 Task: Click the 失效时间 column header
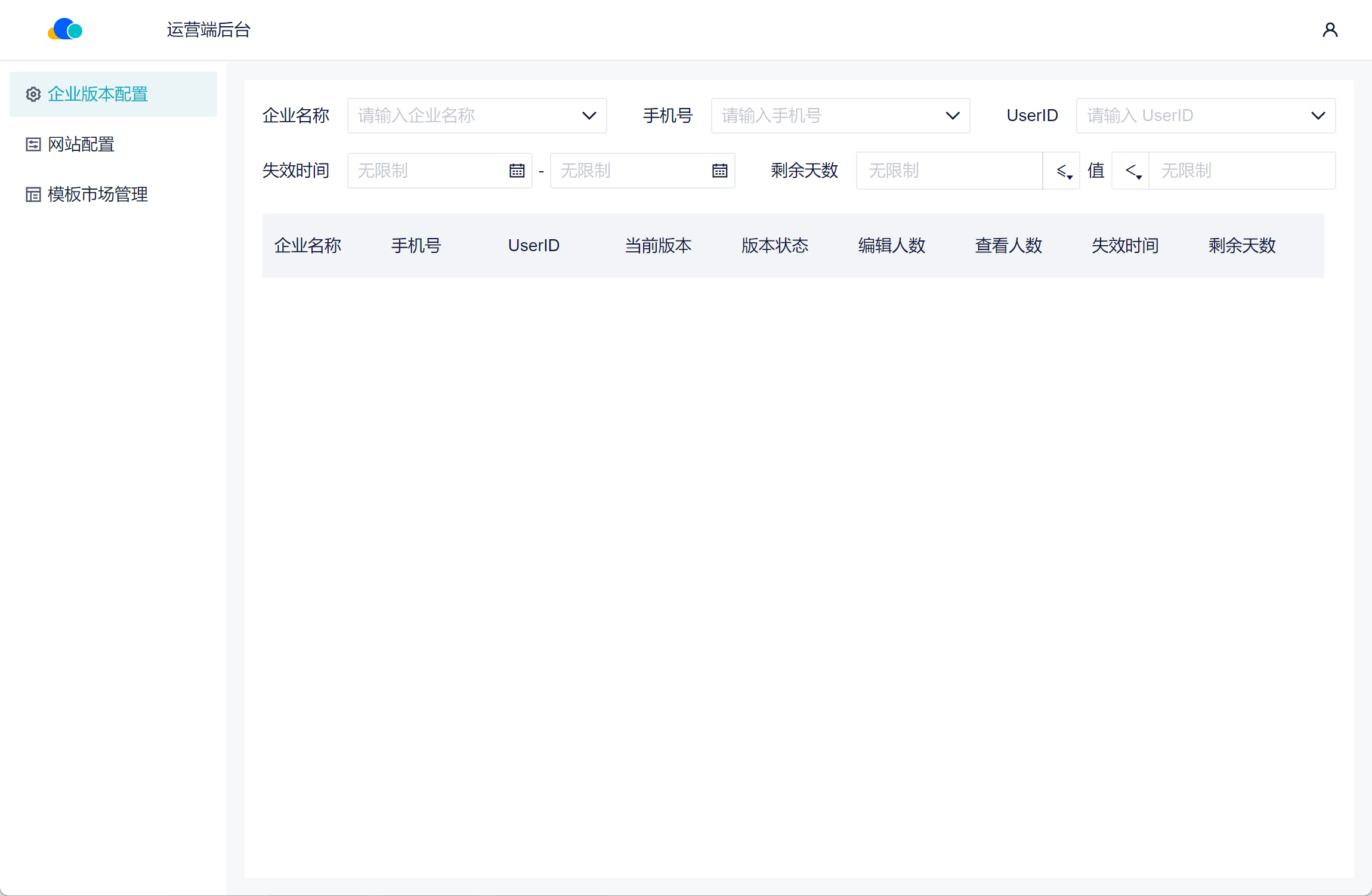point(1125,246)
